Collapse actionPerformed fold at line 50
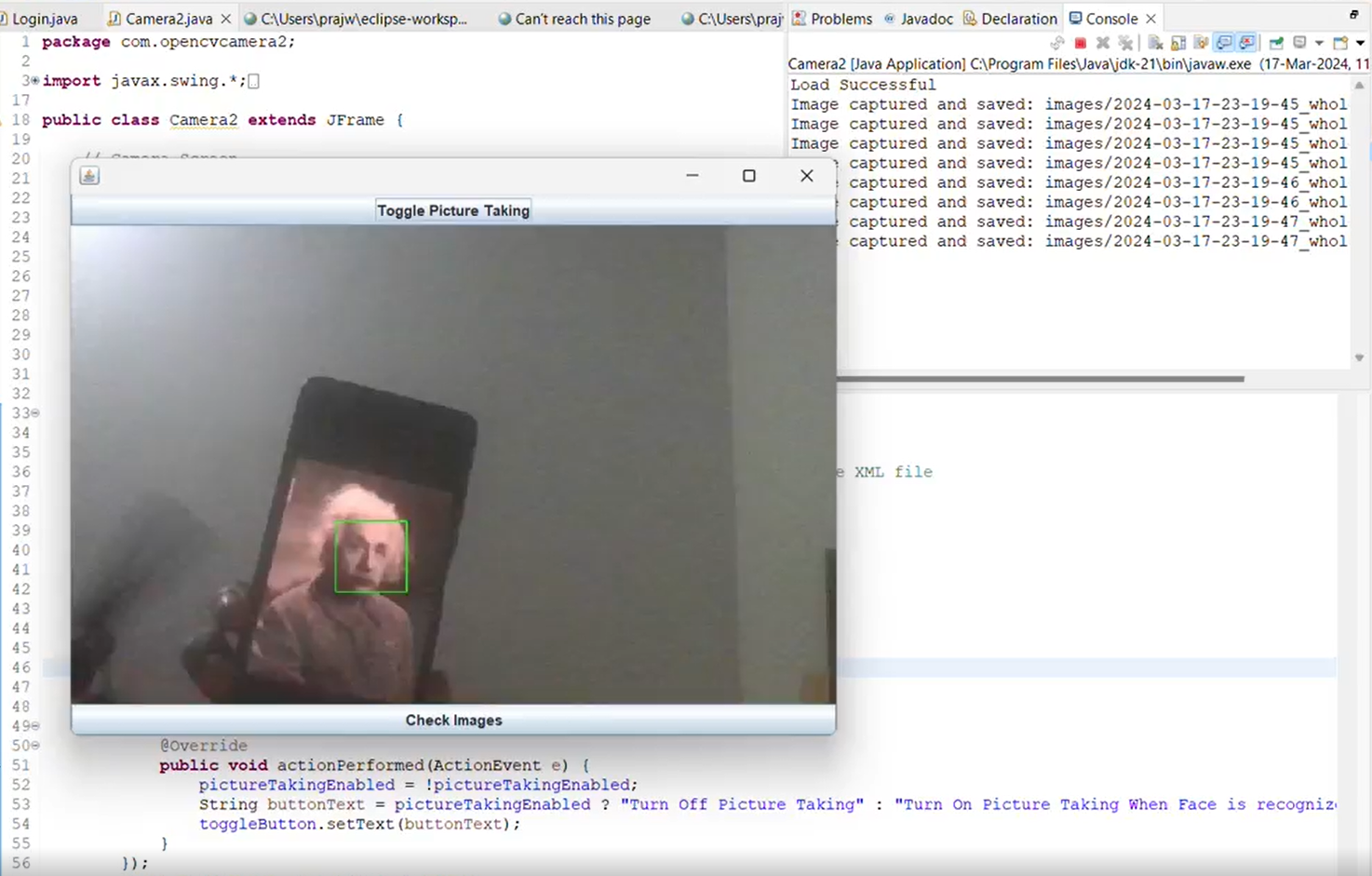This screenshot has width=1372, height=876. (35, 745)
